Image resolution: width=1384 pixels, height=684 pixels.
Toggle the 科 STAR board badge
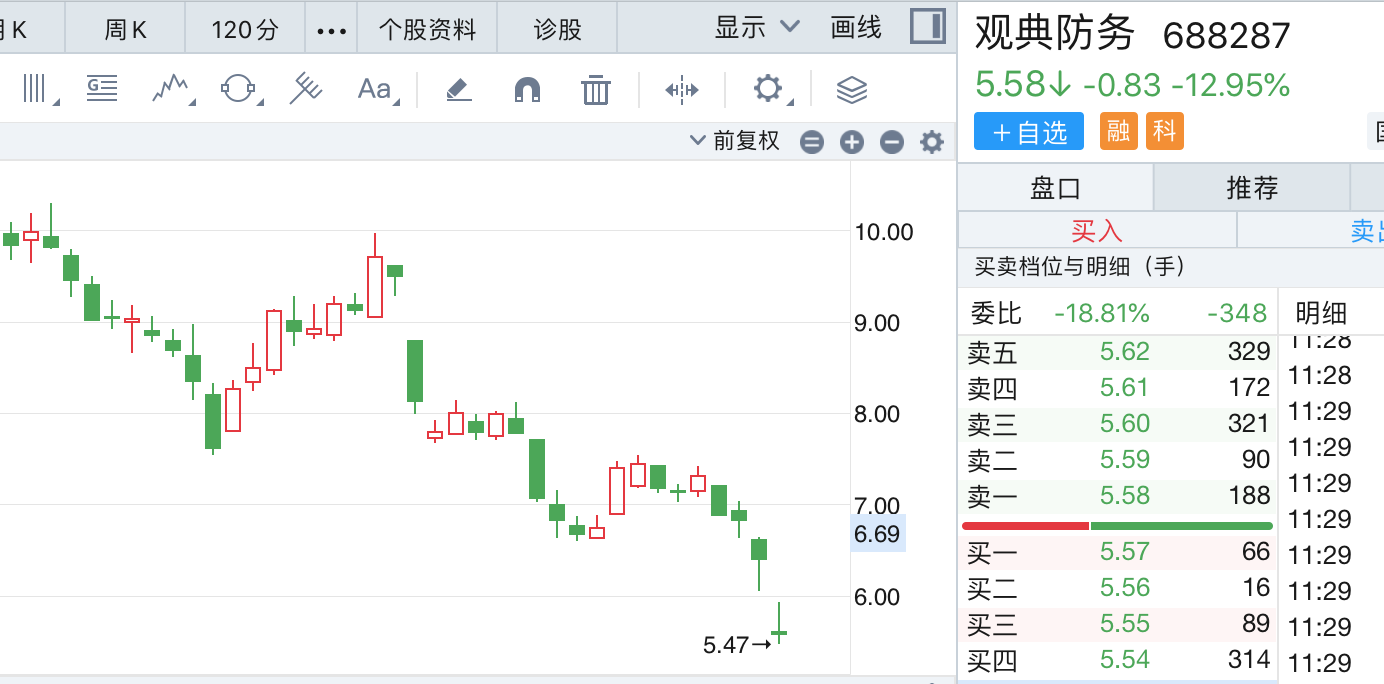tap(1164, 131)
